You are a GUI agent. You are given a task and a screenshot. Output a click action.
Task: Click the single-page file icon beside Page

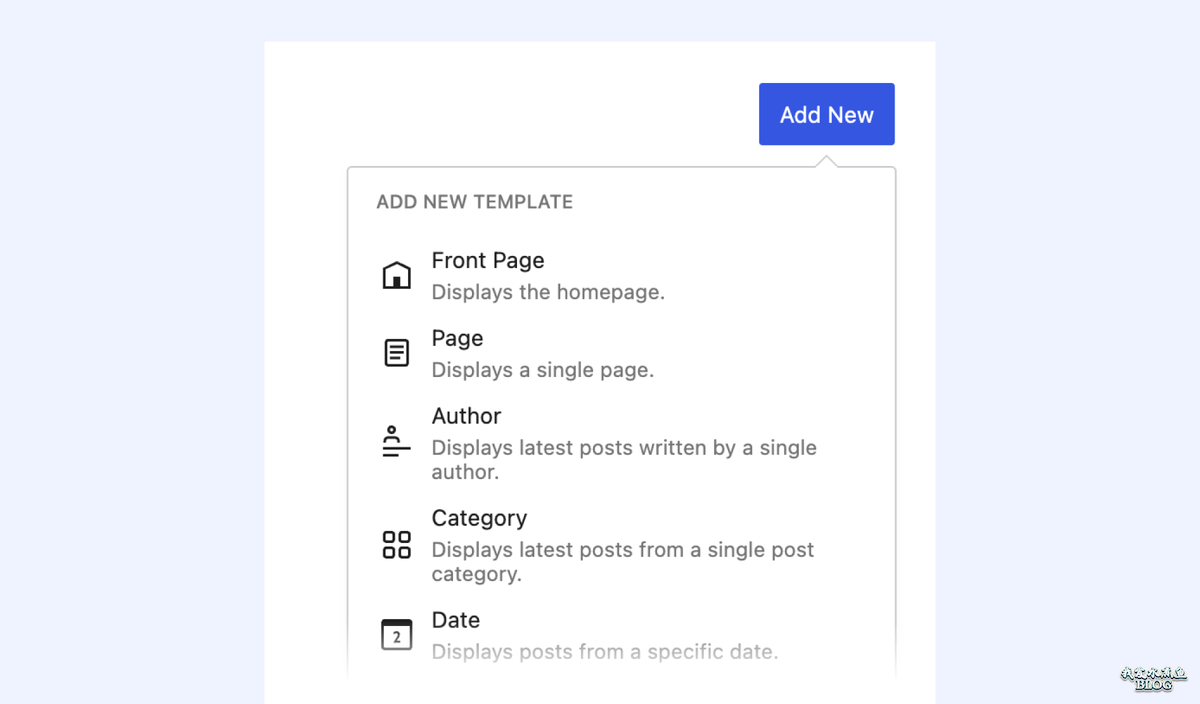coord(397,352)
